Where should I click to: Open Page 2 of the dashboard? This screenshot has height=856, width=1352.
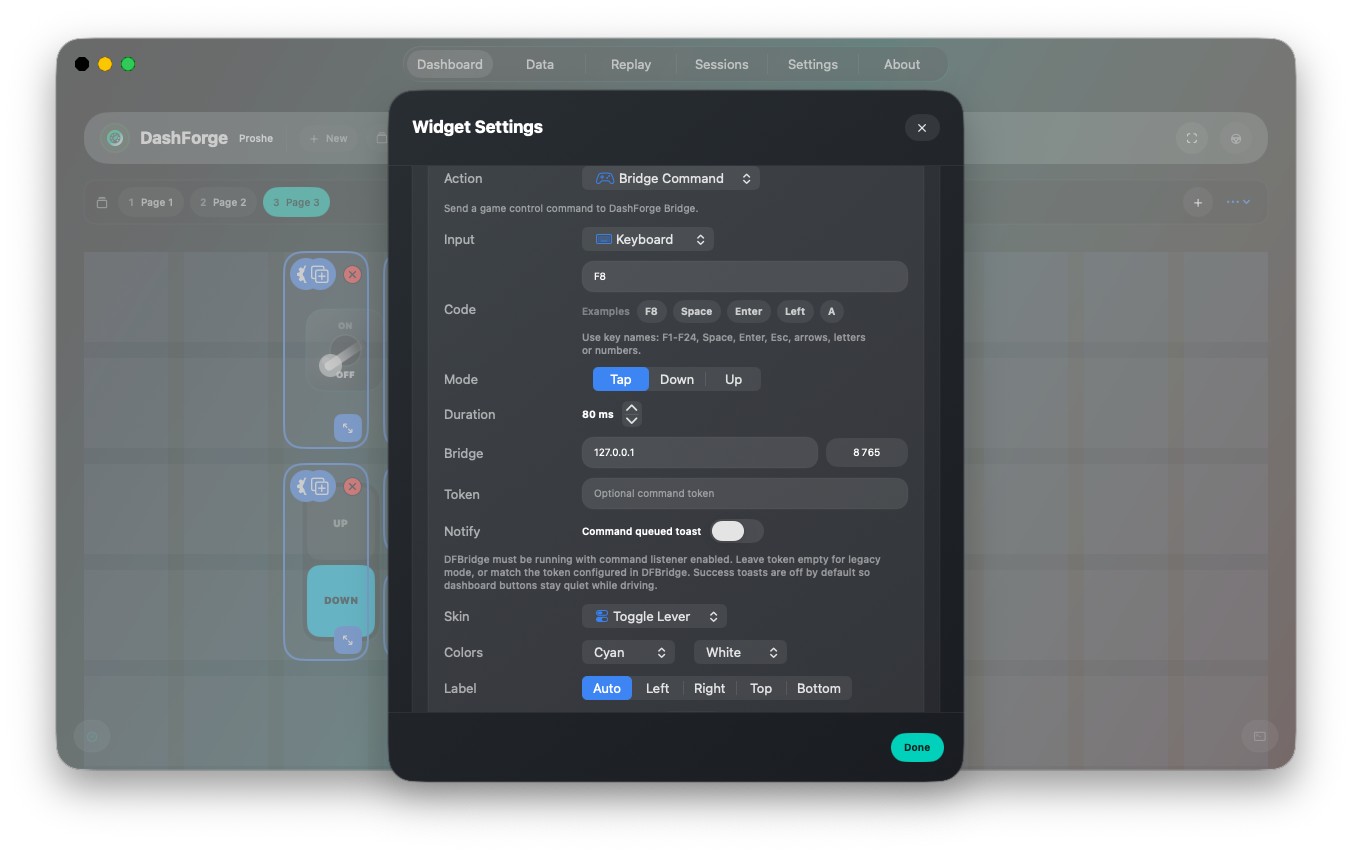point(223,202)
